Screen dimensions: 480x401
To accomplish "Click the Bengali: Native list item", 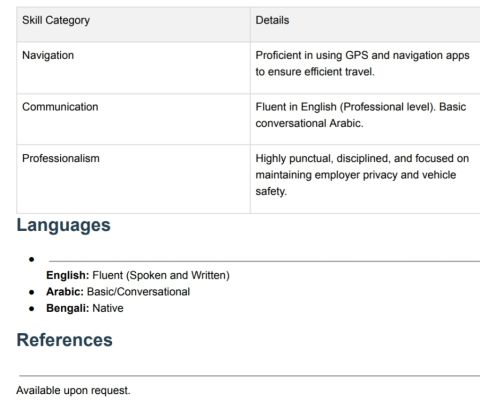I will (x=85, y=308).
